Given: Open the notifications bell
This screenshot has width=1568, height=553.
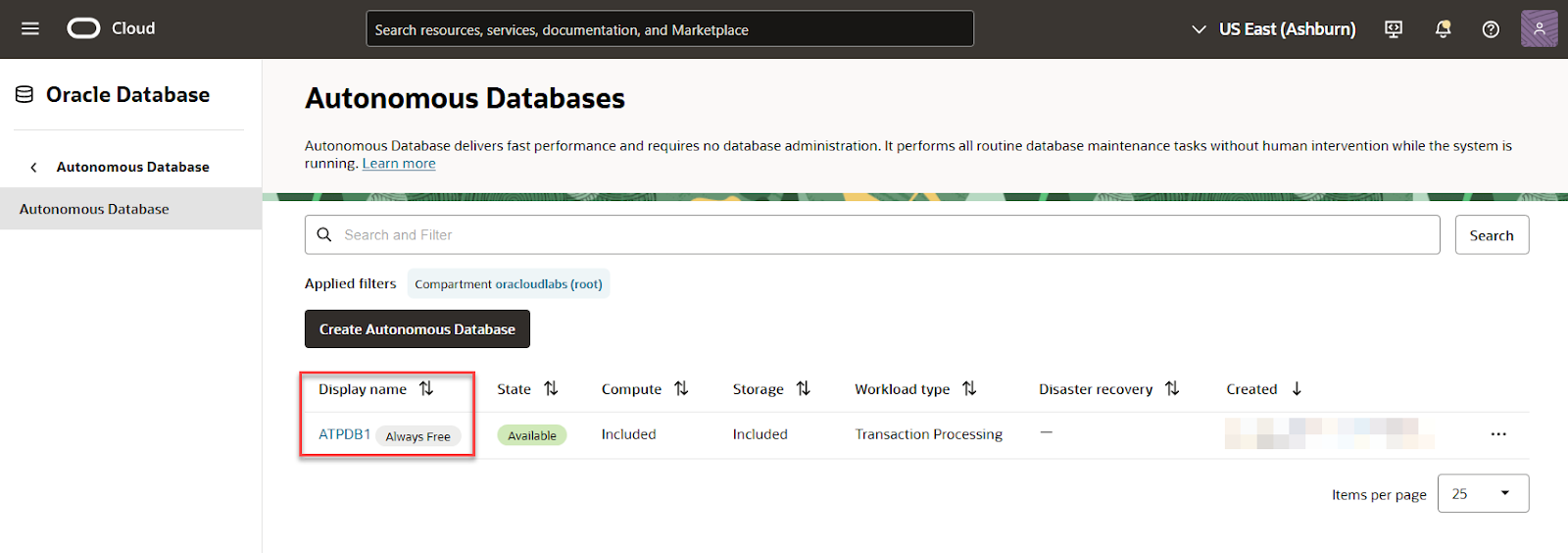Looking at the screenshot, I should click(x=1443, y=29).
